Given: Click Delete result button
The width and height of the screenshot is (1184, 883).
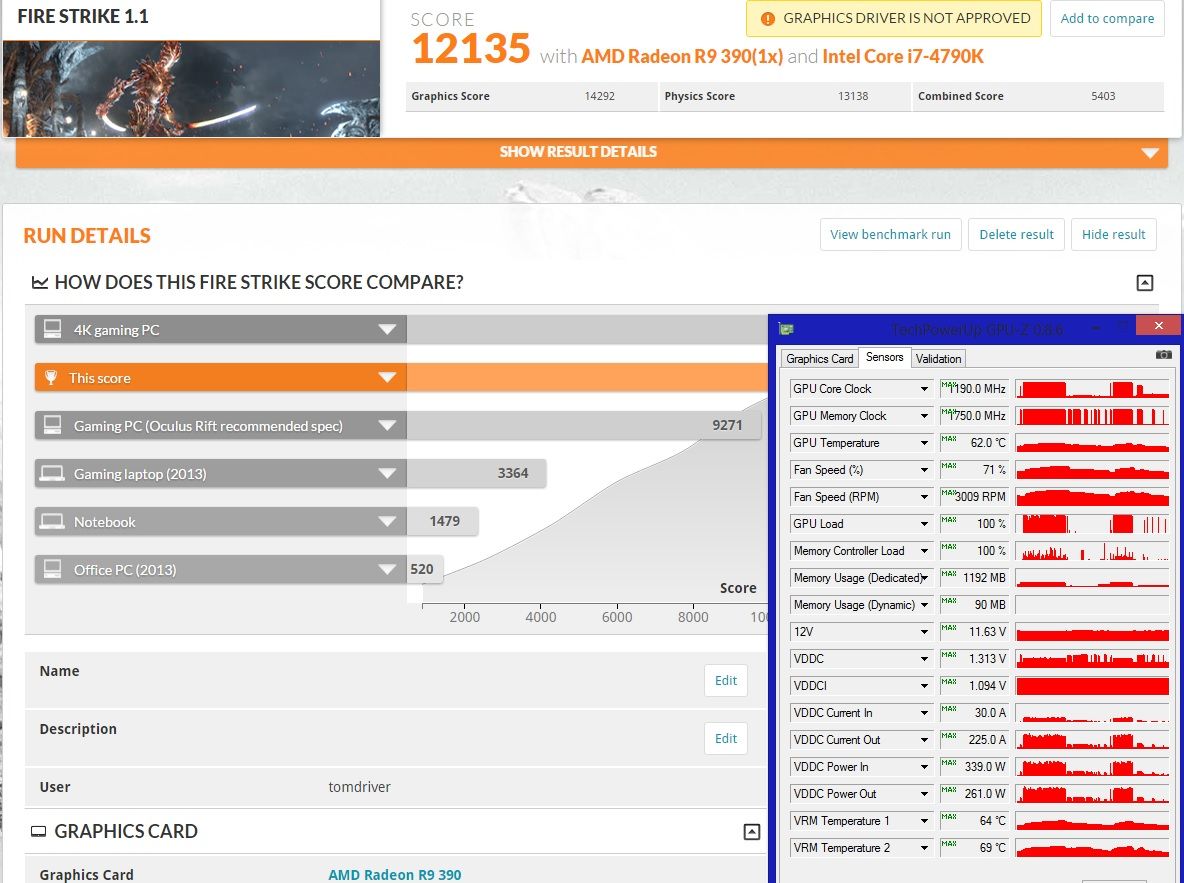Looking at the screenshot, I should tap(1016, 235).
